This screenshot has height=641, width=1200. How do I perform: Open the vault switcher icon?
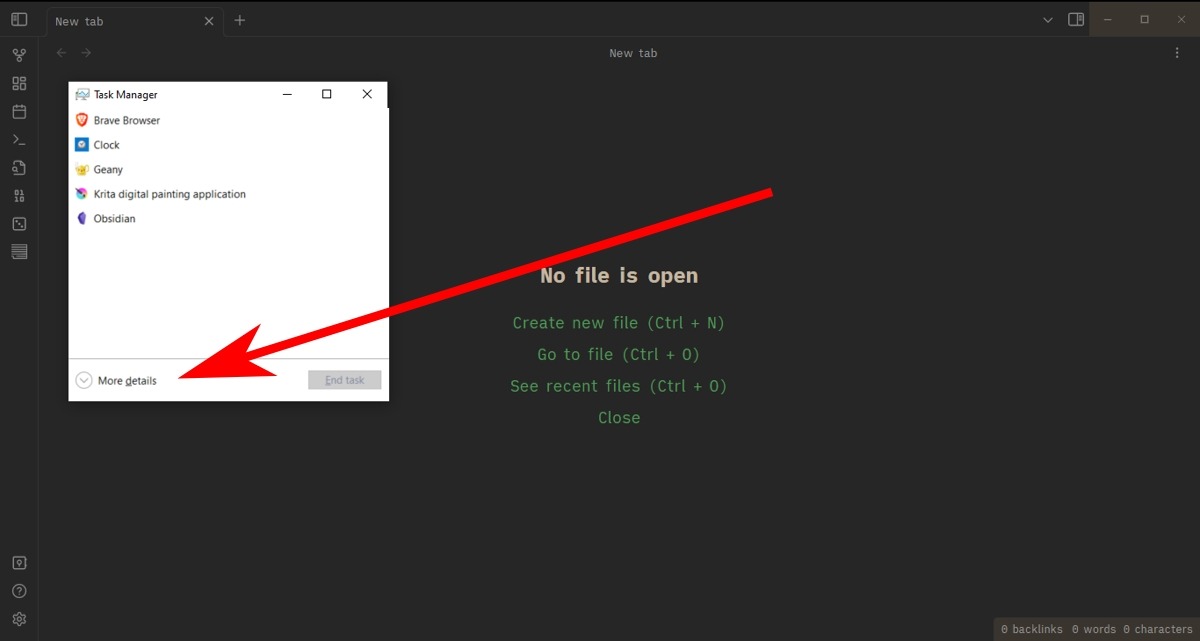click(x=19, y=562)
